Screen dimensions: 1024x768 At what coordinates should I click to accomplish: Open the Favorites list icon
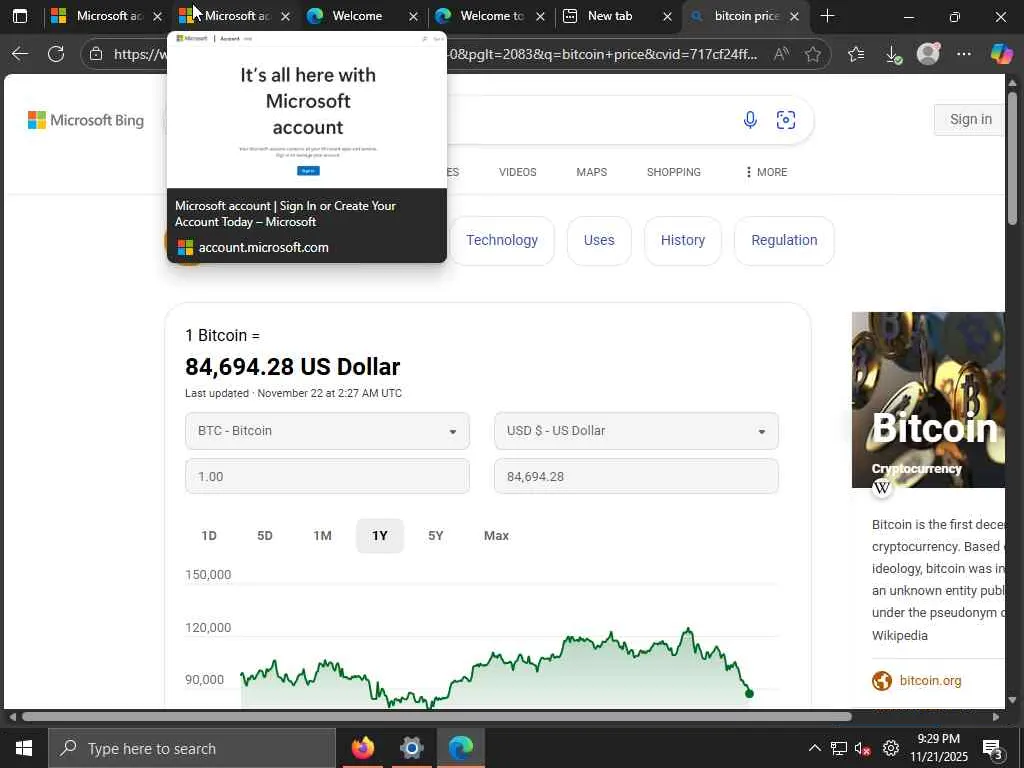tap(856, 54)
